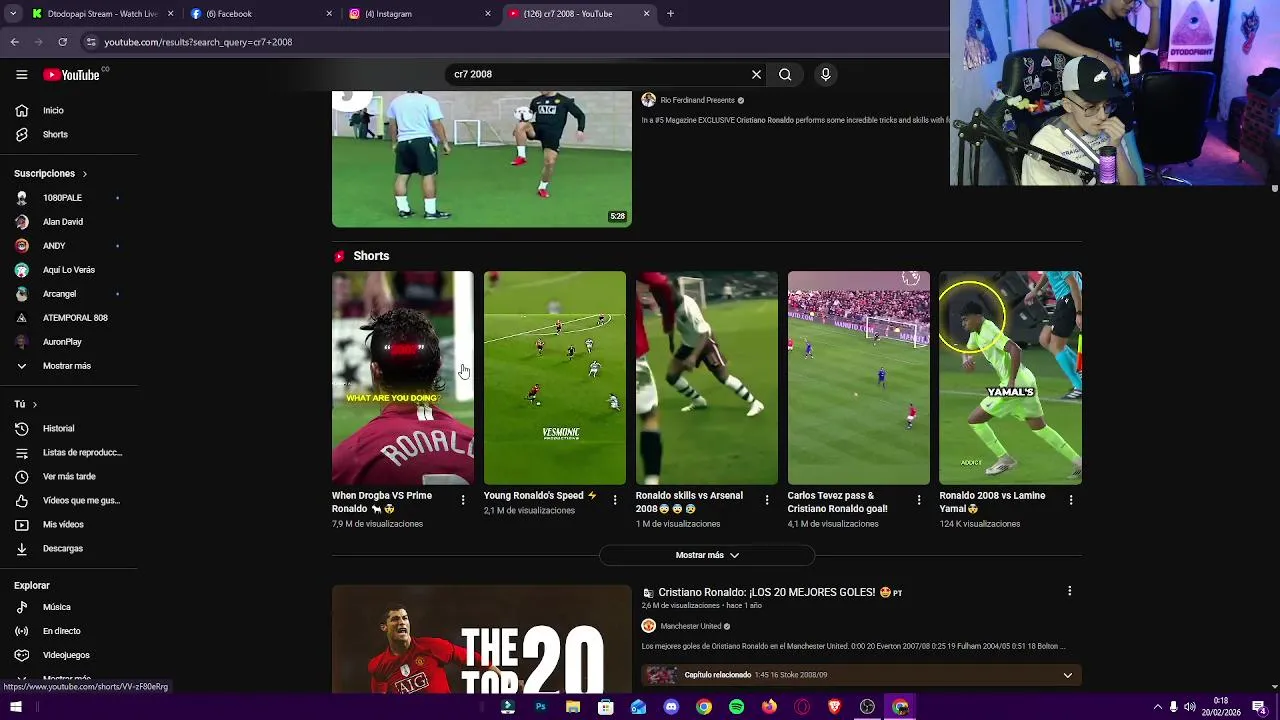Open options for Ronaldo skills vs Arsenal short
The image size is (1280, 720).
tap(767, 500)
